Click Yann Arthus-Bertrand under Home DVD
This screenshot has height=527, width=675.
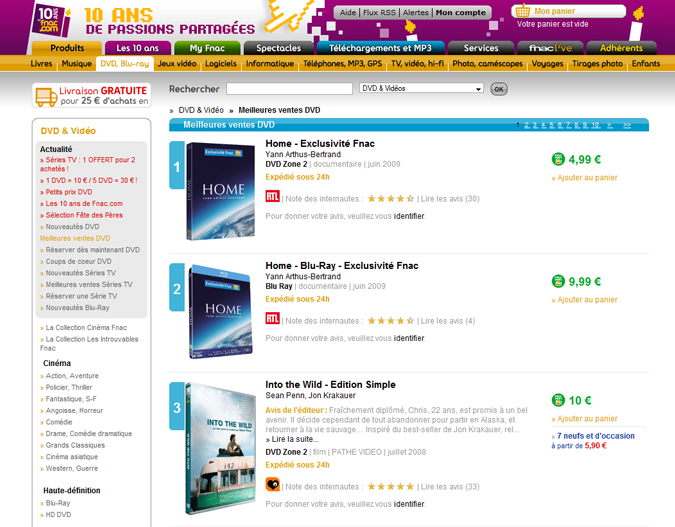(x=303, y=154)
